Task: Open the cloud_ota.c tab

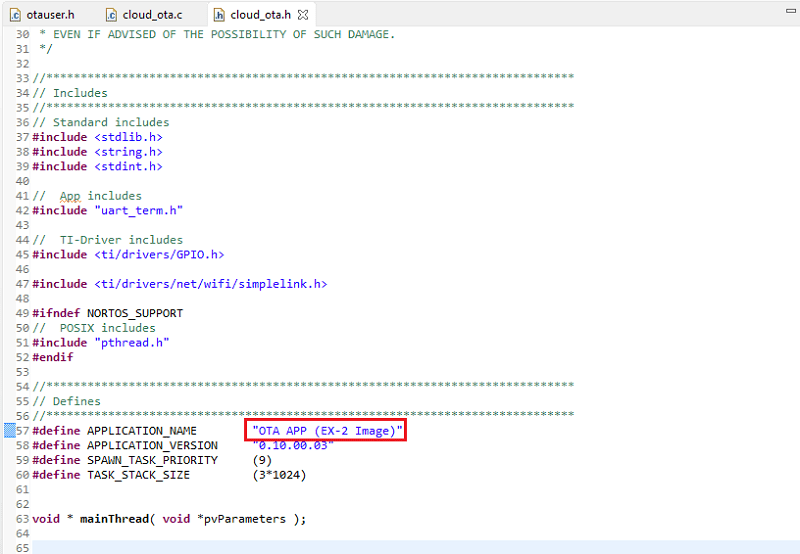Action: point(152,15)
